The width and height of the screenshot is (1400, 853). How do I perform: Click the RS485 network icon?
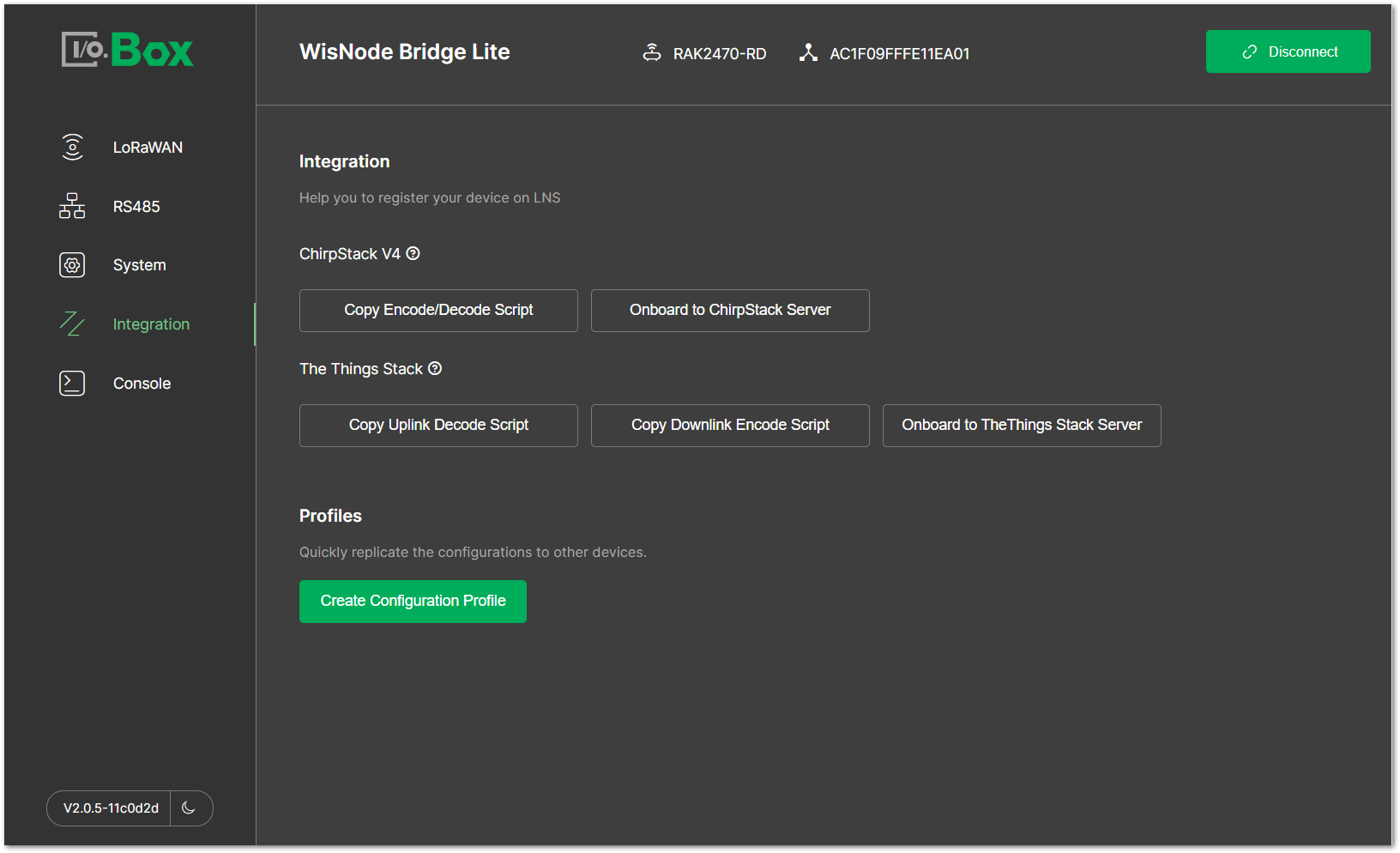coord(72,206)
